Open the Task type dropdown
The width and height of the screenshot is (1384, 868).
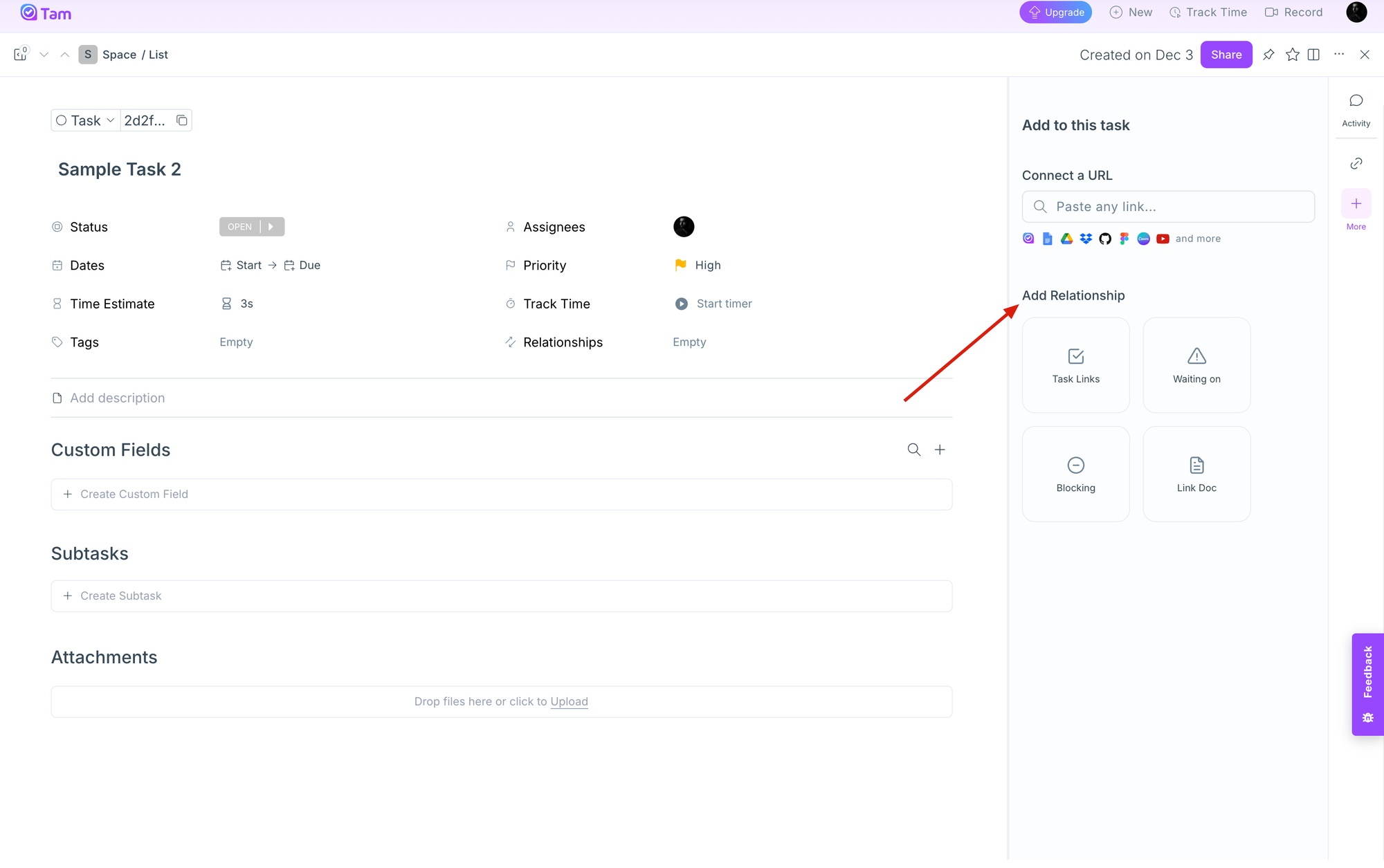[86, 120]
